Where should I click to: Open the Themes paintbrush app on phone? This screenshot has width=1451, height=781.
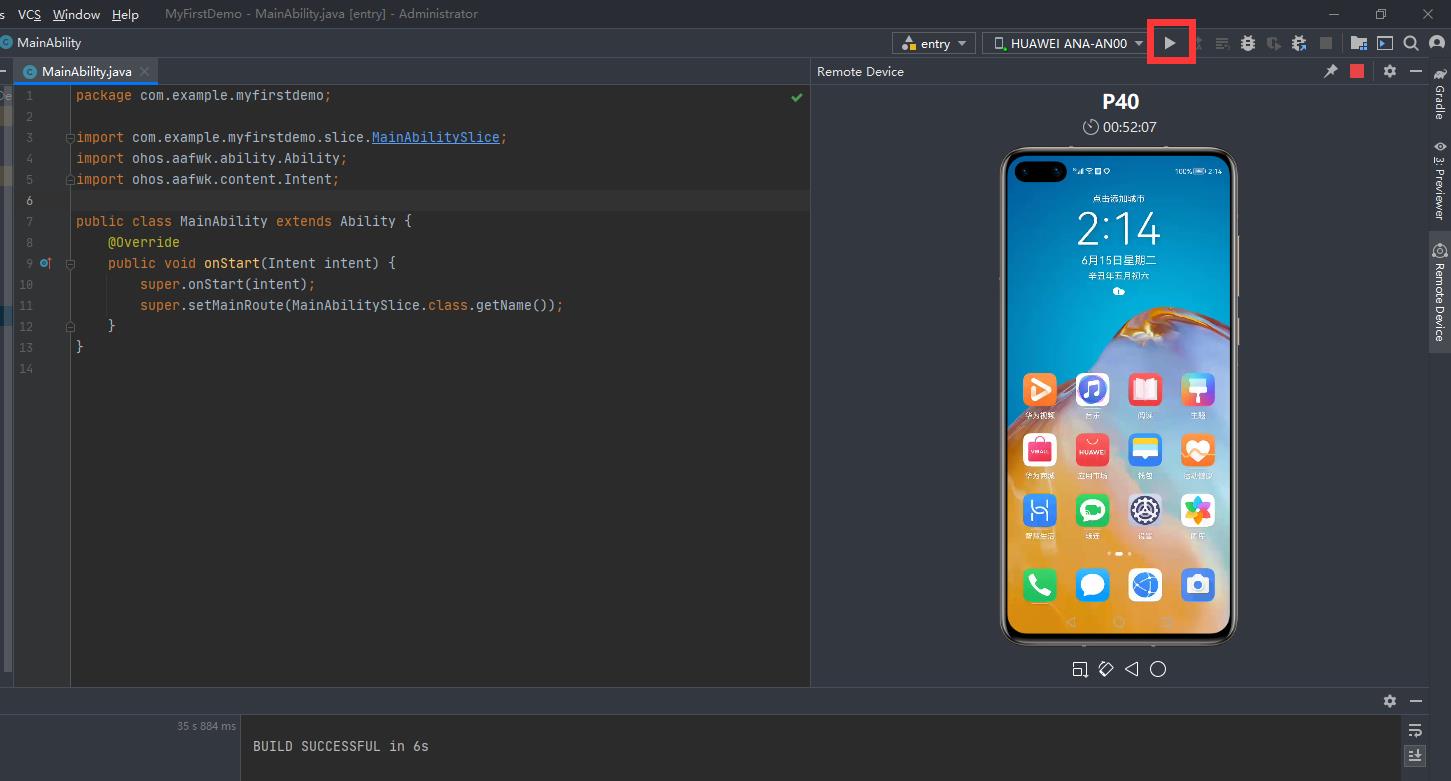tap(1198, 390)
